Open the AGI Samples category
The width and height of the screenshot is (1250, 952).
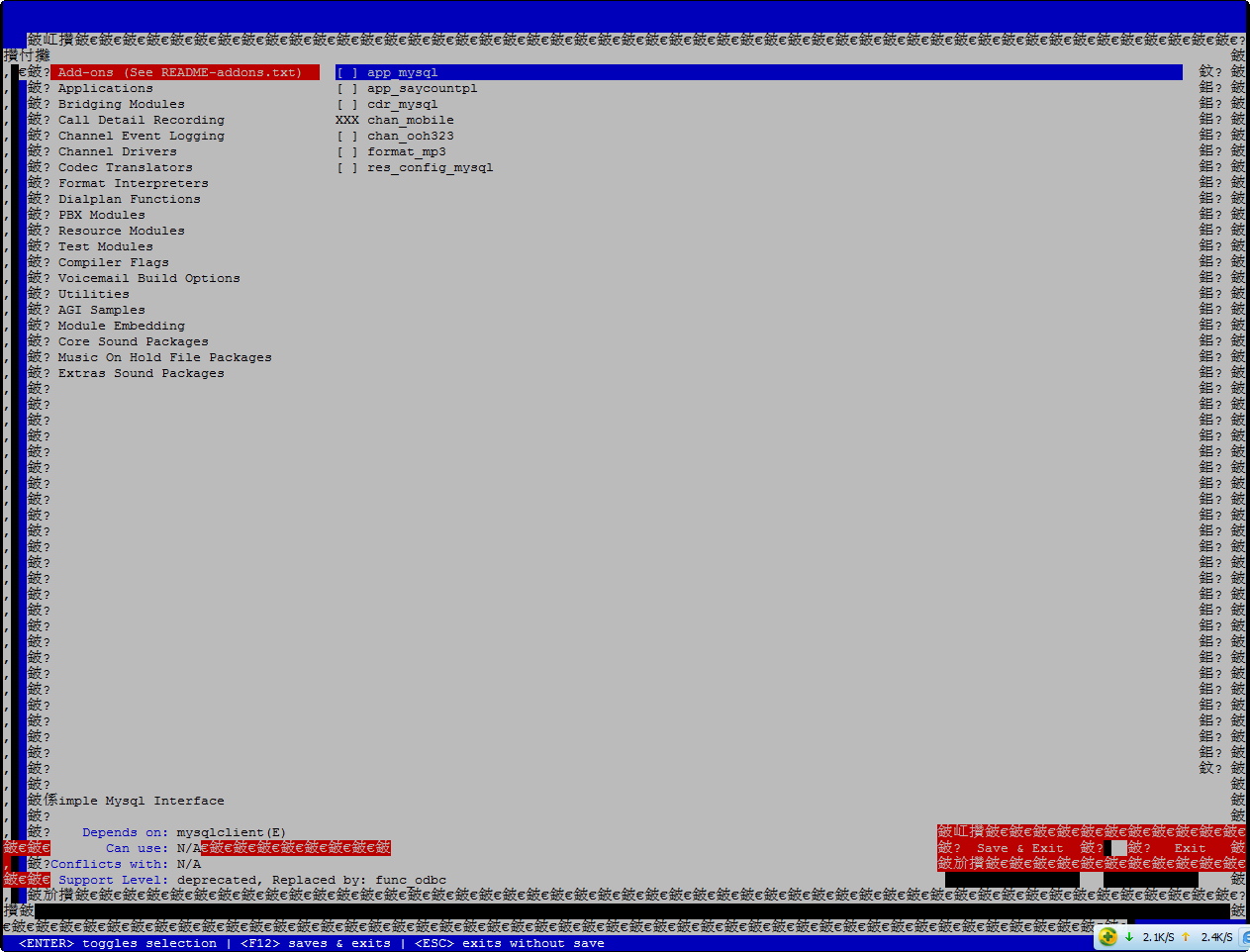102,310
